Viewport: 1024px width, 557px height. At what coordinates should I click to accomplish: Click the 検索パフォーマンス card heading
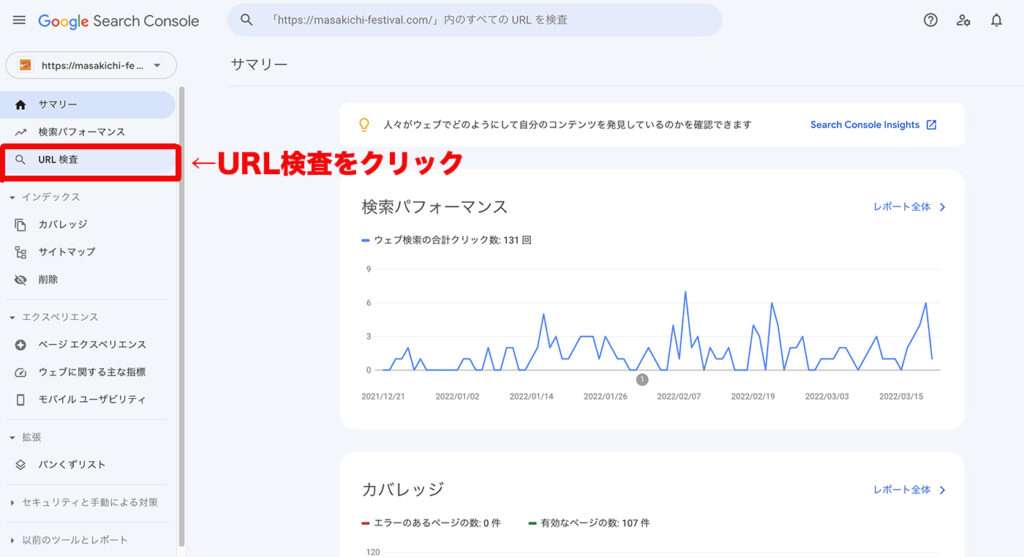coord(434,207)
